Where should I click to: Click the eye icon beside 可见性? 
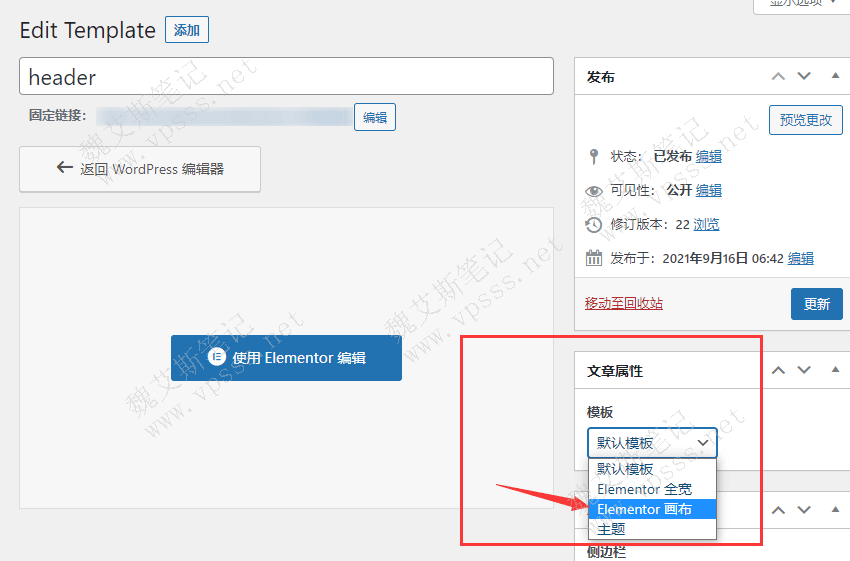coord(594,191)
